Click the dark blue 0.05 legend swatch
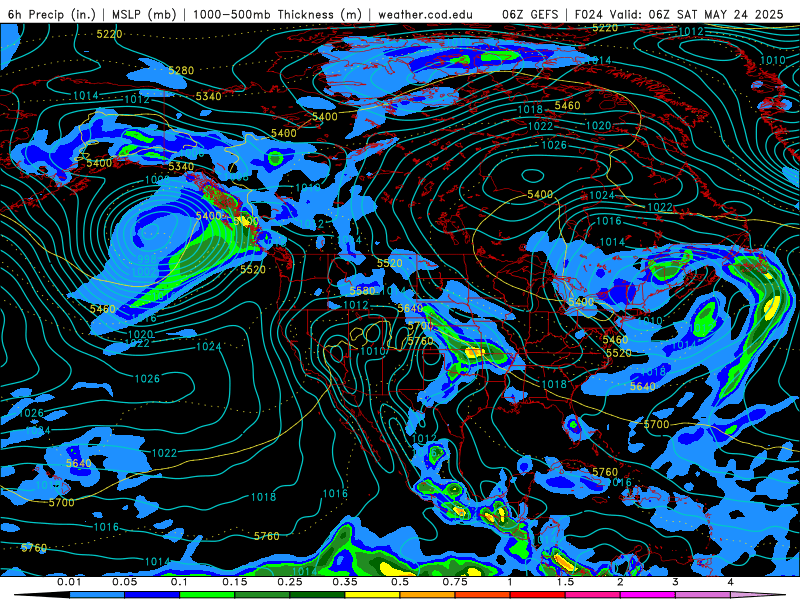 click(152, 595)
